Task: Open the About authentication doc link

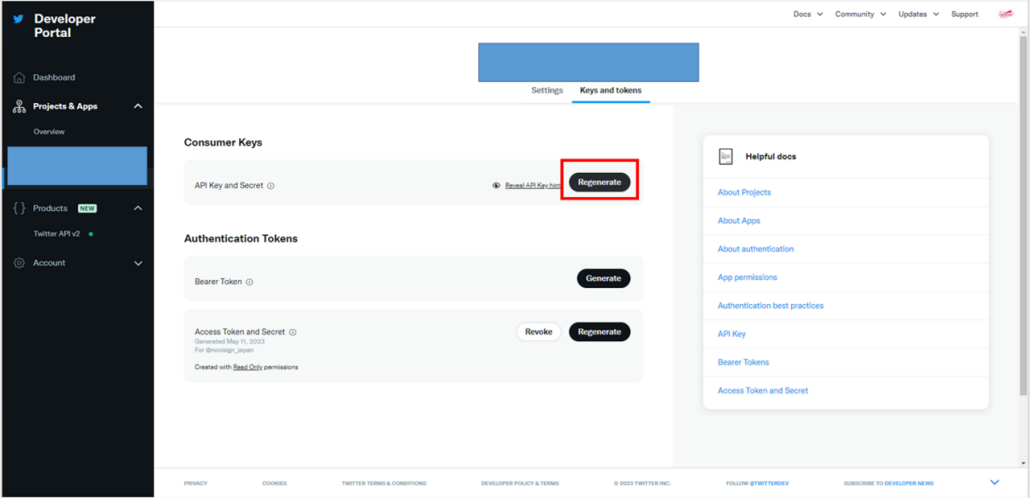Action: (755, 249)
